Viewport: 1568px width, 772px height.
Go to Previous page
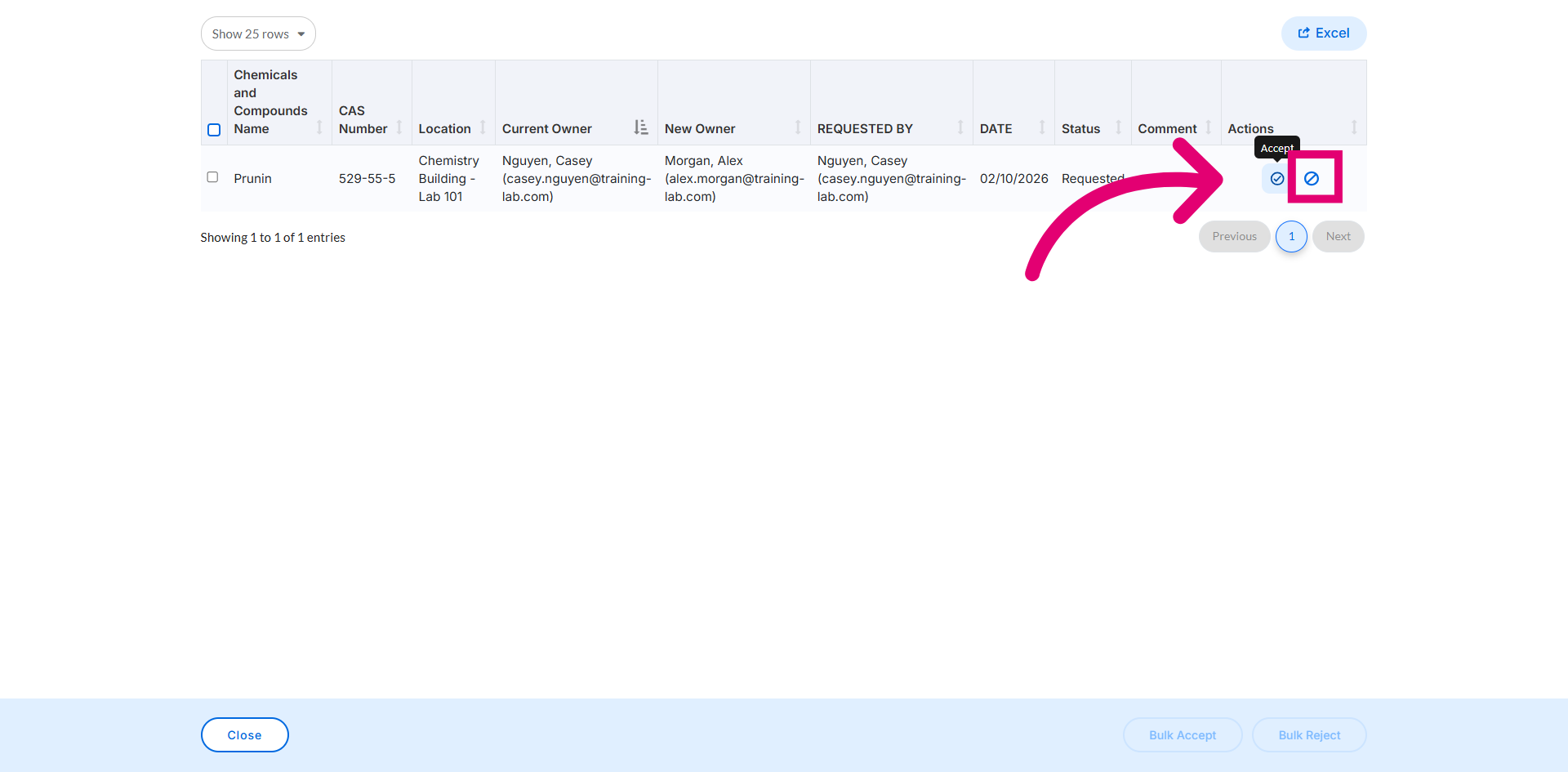coord(1234,237)
